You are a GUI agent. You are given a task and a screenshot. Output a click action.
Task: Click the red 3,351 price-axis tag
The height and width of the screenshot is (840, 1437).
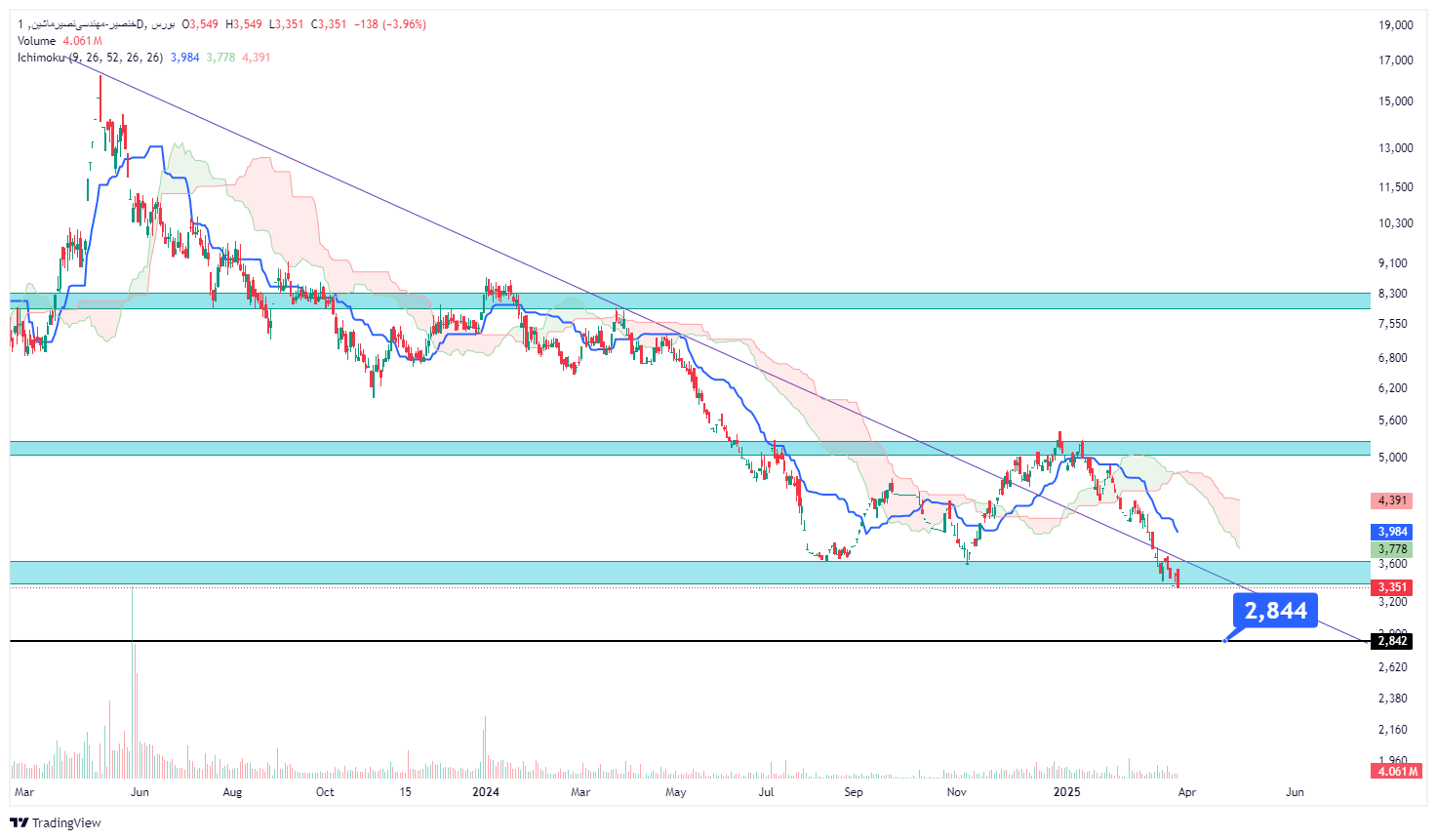pos(1391,586)
